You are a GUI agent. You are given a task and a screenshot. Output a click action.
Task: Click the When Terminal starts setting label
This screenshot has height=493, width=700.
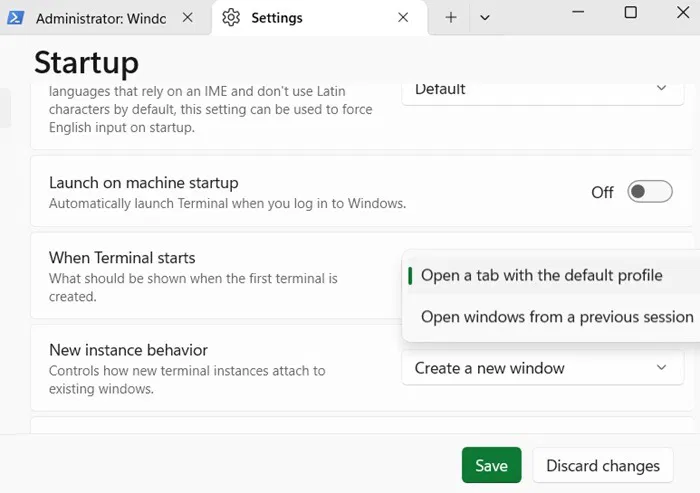point(122,258)
